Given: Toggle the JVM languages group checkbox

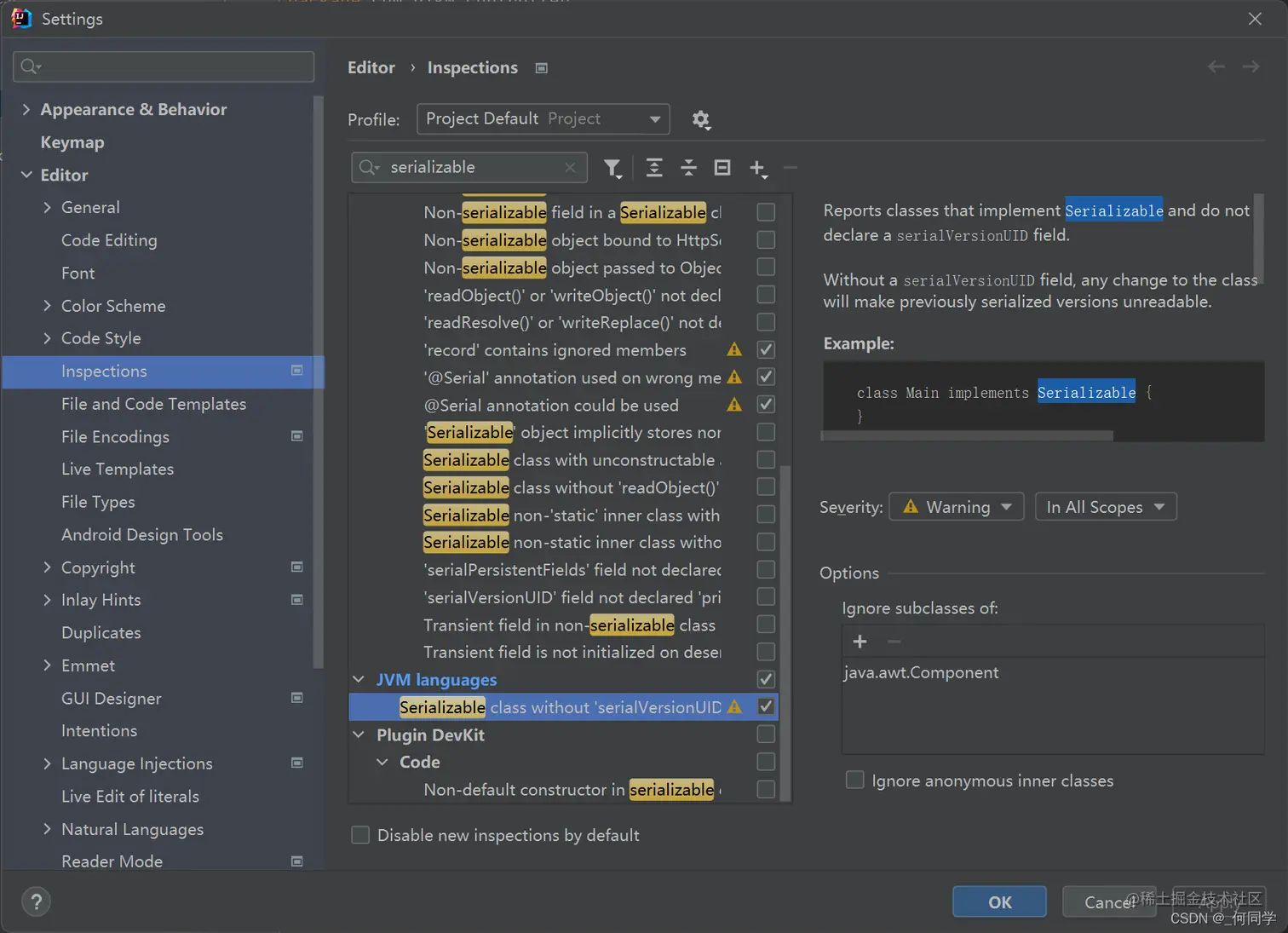Looking at the screenshot, I should coord(766,679).
